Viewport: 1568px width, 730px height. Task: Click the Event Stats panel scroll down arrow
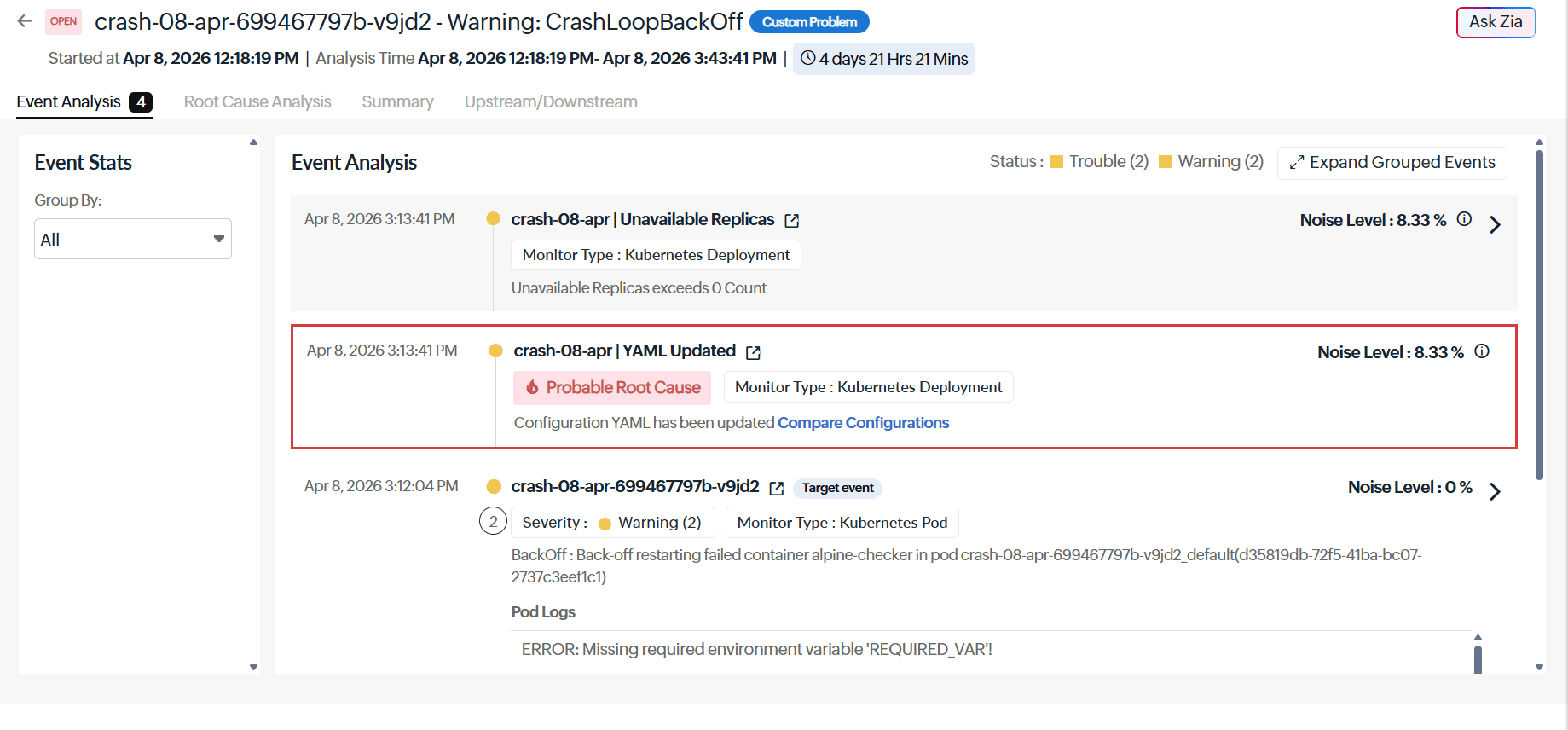click(x=253, y=667)
